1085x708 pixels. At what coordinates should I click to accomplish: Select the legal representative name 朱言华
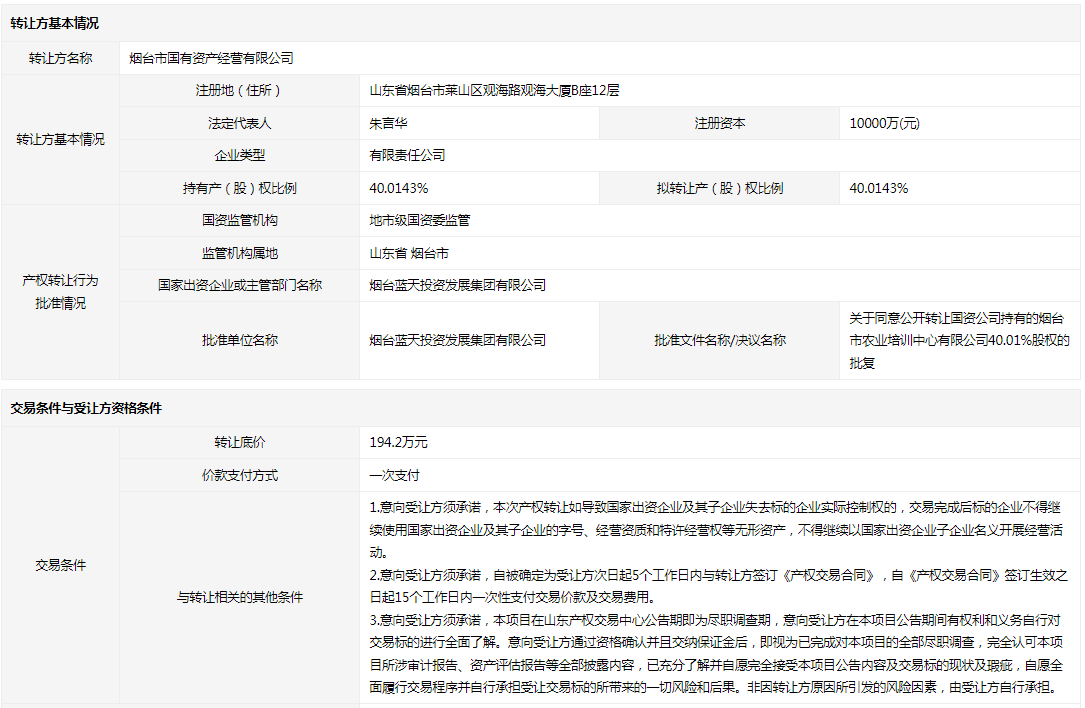tap(389, 123)
